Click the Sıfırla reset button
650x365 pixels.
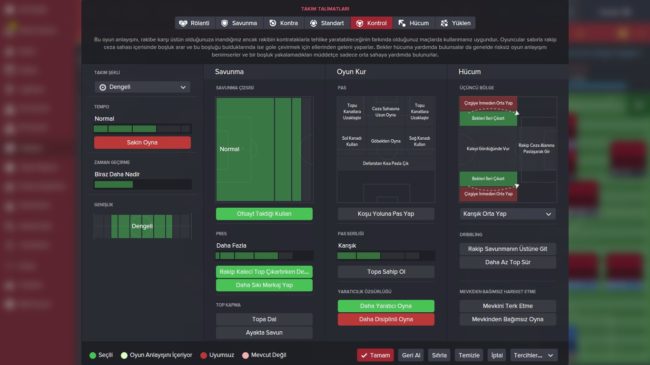439,355
